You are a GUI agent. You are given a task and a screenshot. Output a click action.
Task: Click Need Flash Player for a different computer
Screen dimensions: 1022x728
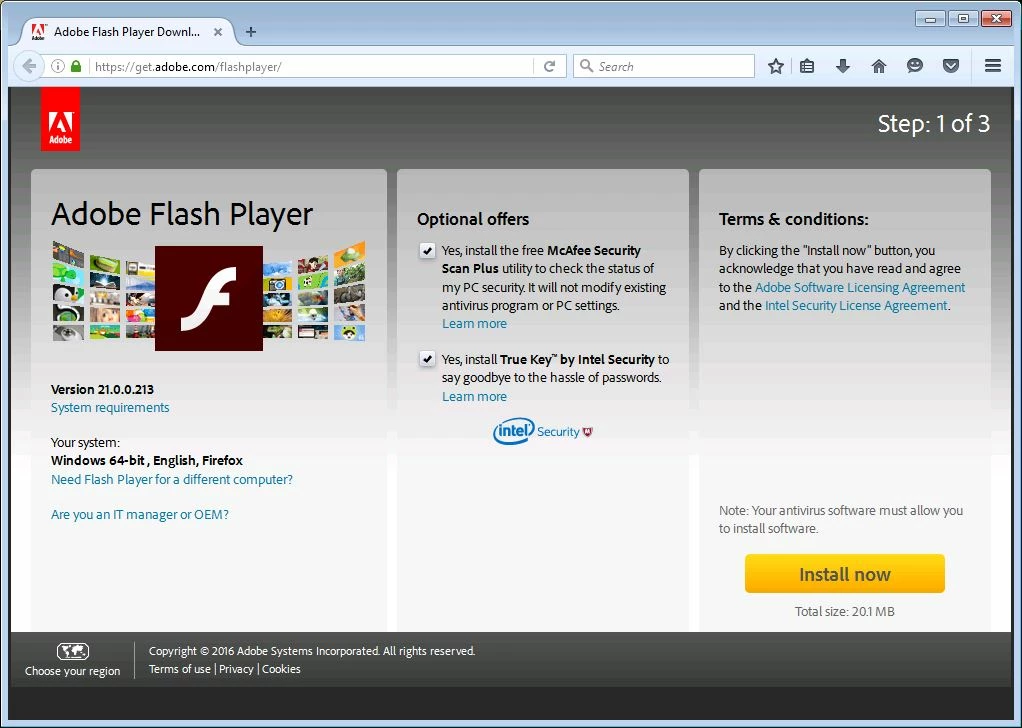click(172, 480)
